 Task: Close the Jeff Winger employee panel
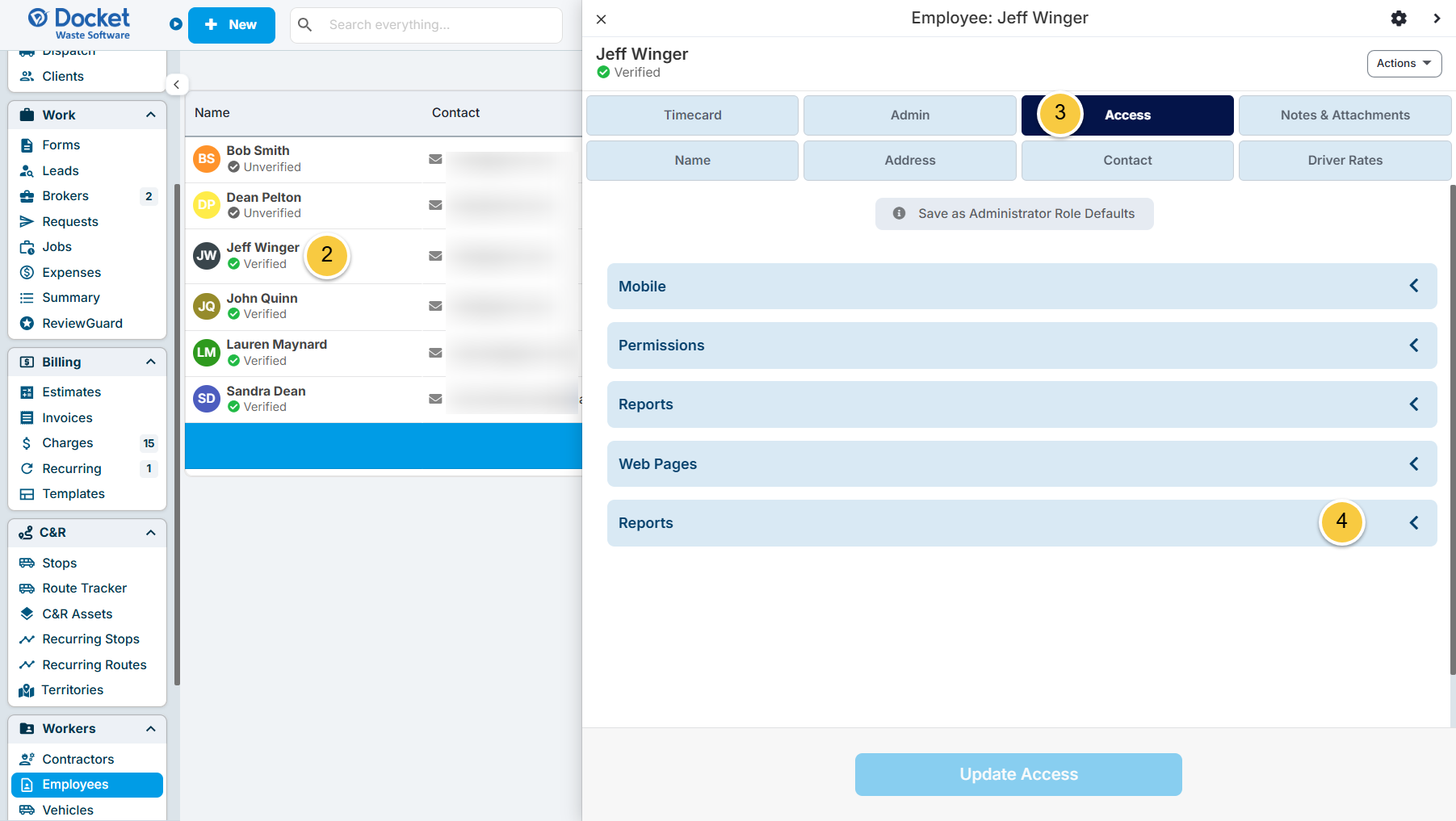[601, 19]
